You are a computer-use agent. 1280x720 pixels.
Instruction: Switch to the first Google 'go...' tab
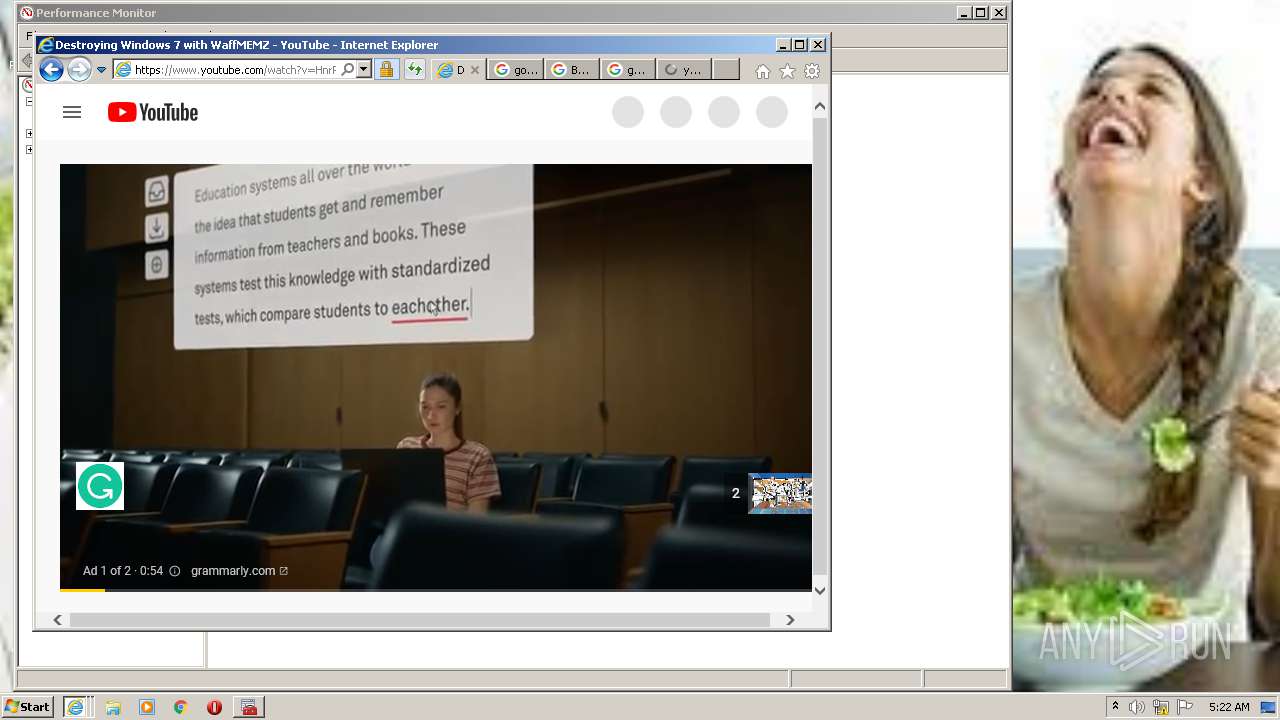coord(516,70)
